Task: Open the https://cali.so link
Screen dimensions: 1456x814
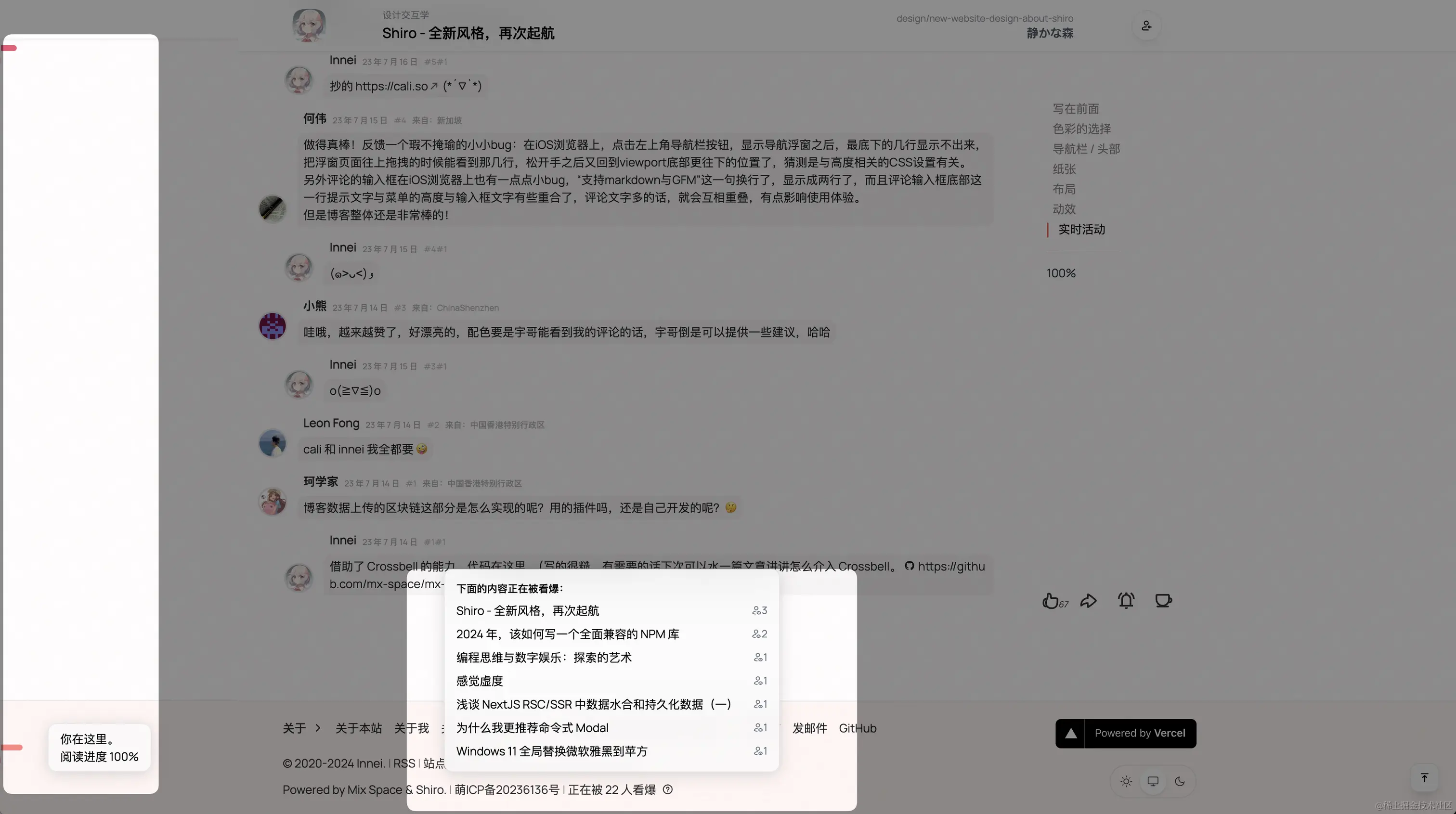Action: (396, 86)
